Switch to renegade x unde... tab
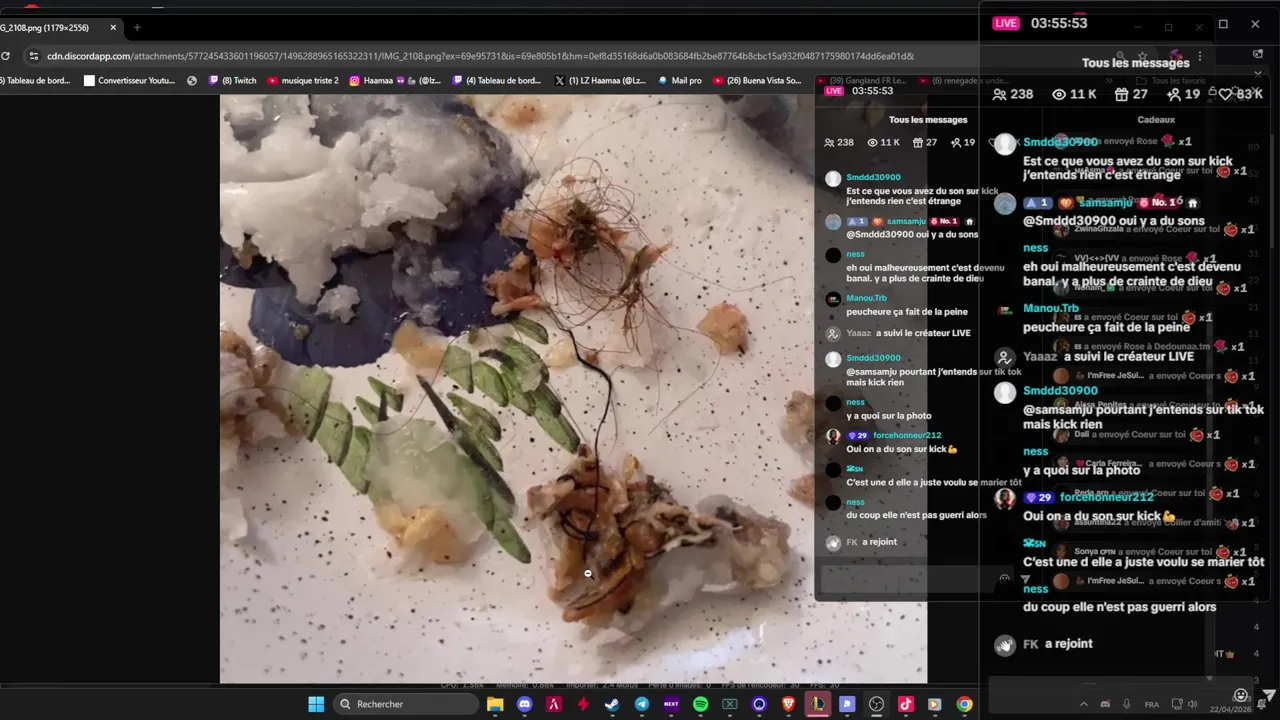Image resolution: width=1280 pixels, height=720 pixels. tap(962, 80)
